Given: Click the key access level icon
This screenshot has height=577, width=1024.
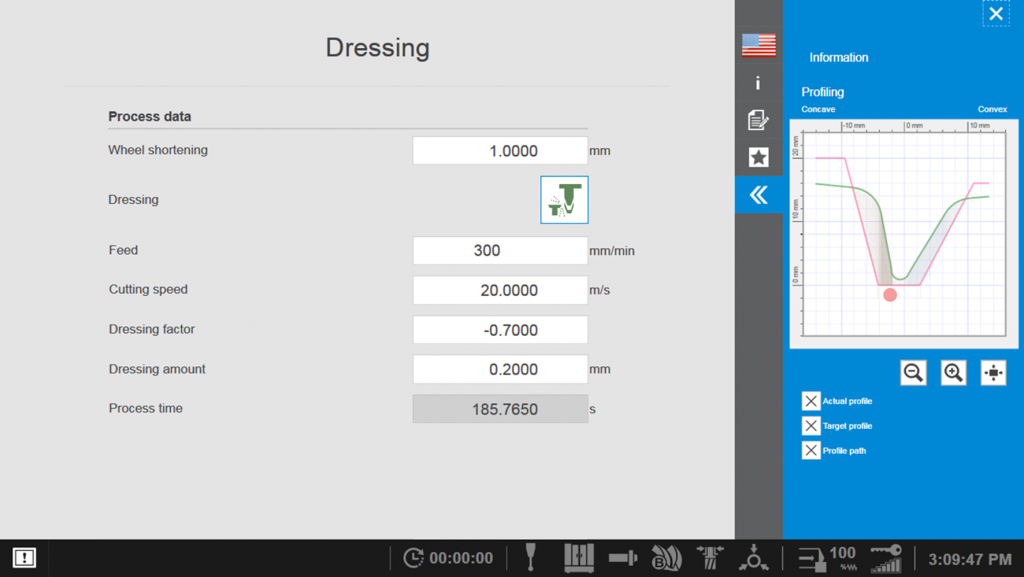Looking at the screenshot, I should 886,558.
